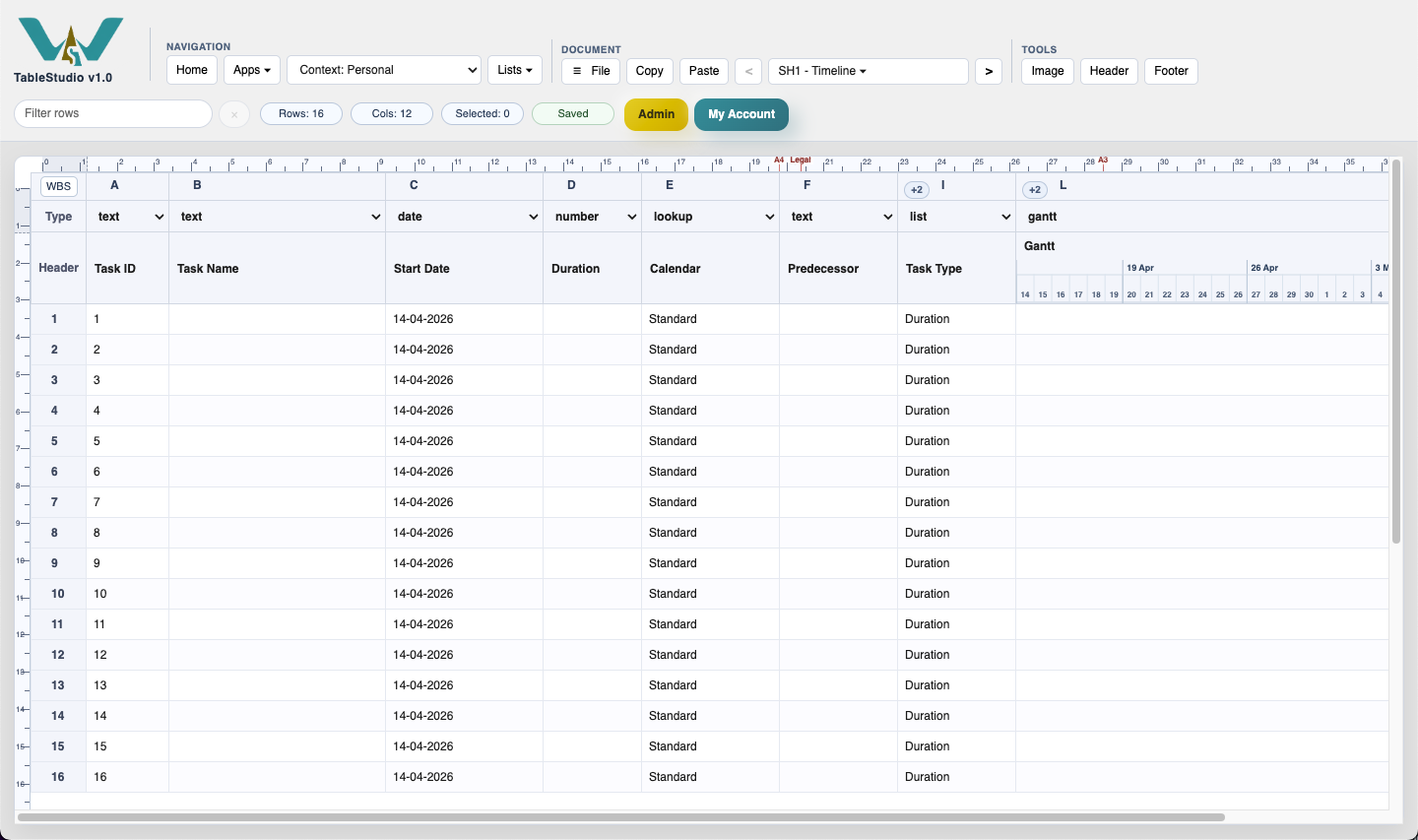The width and height of the screenshot is (1418, 840).
Task: Change column A type dropdown
Action: [x=129, y=217]
